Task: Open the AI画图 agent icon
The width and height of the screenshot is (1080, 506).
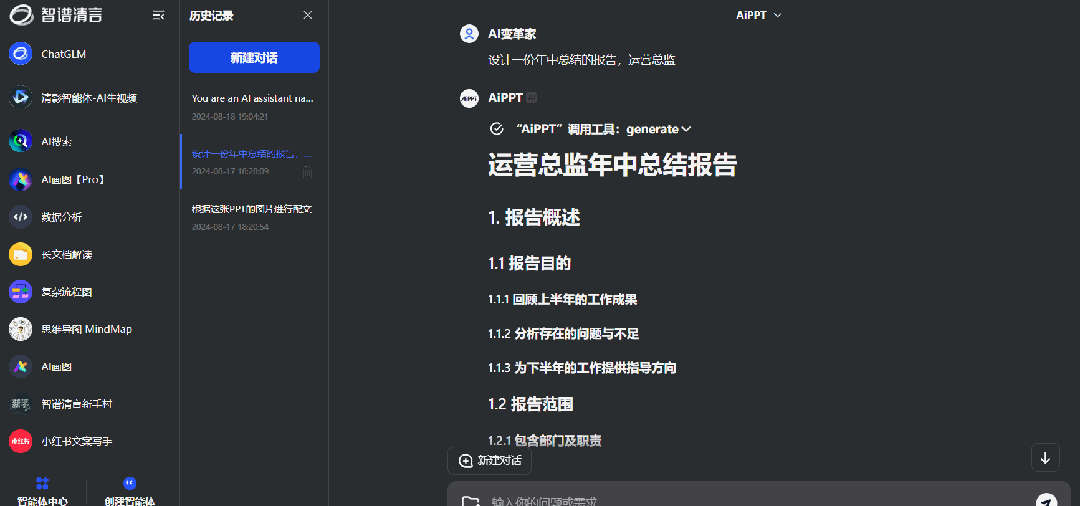Action: coord(21,367)
